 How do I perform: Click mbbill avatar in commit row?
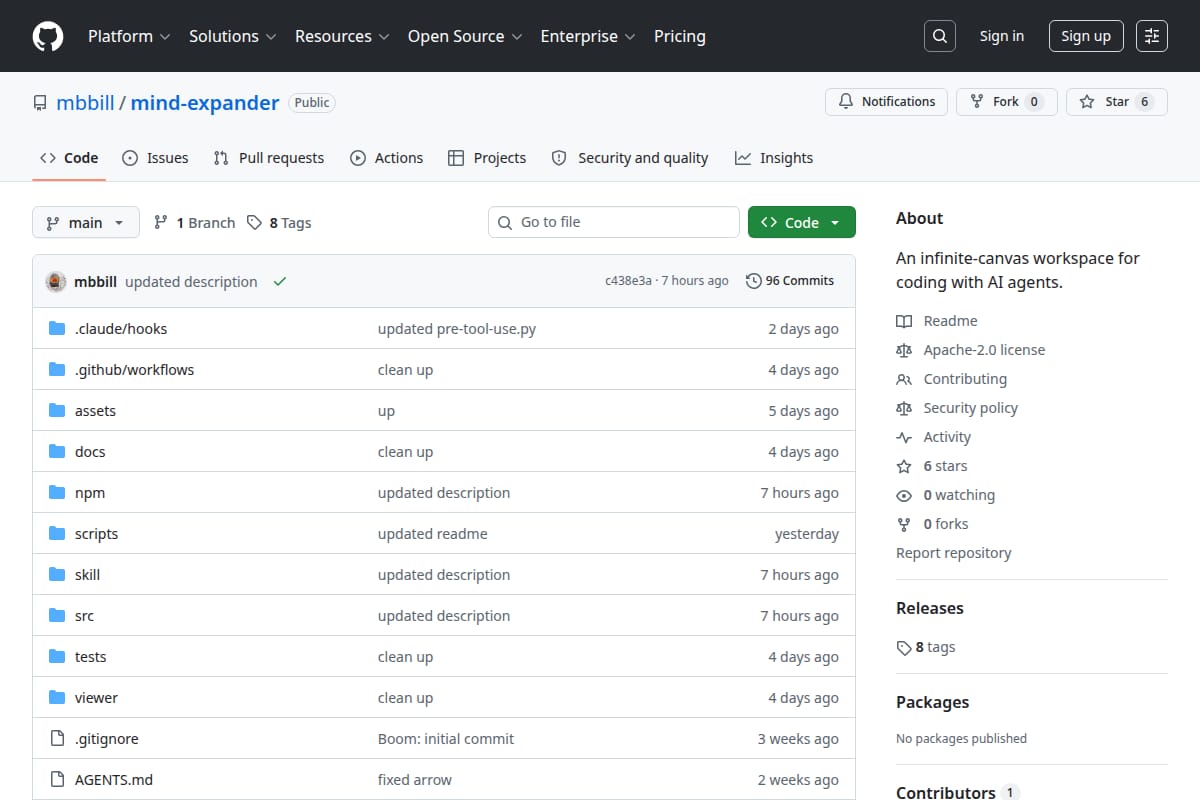tap(56, 282)
